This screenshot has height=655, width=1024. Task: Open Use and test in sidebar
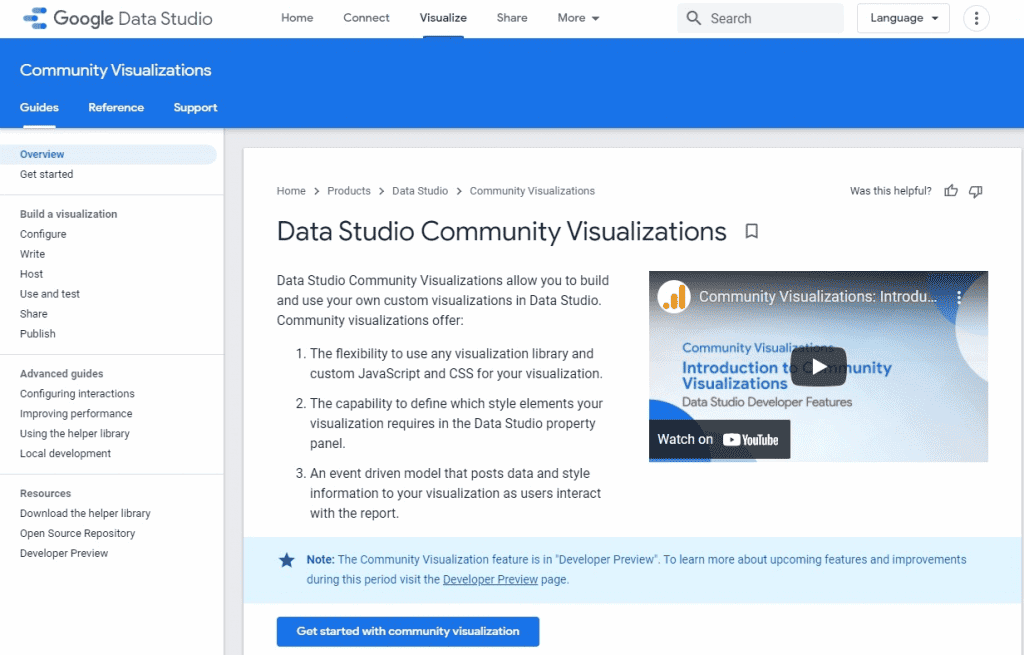pos(50,294)
